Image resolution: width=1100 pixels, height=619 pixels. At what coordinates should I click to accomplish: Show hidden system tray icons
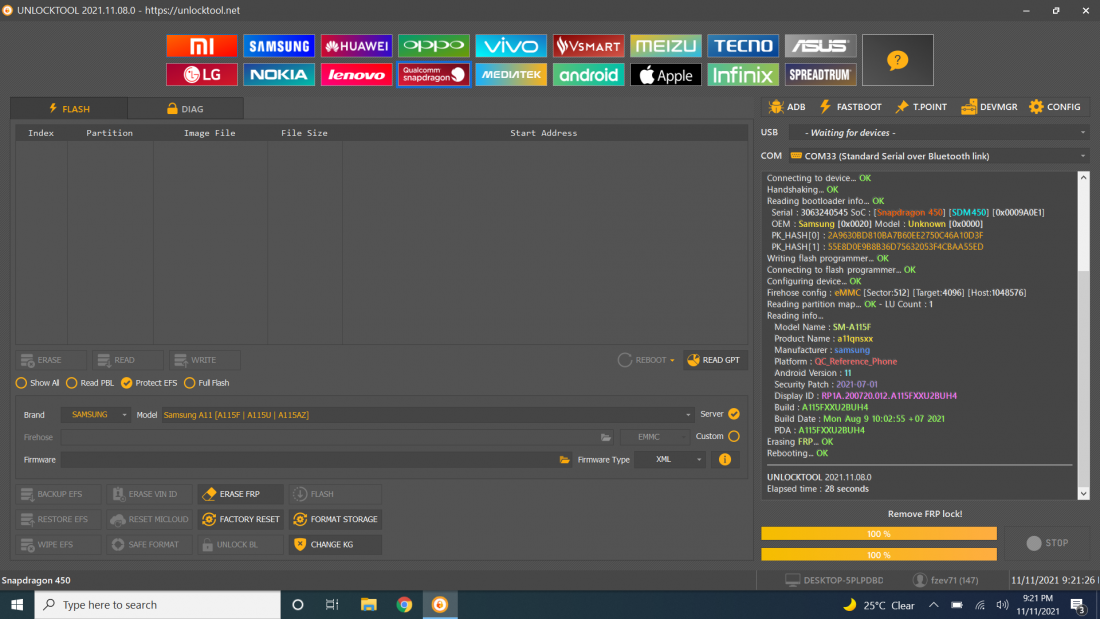click(x=934, y=605)
